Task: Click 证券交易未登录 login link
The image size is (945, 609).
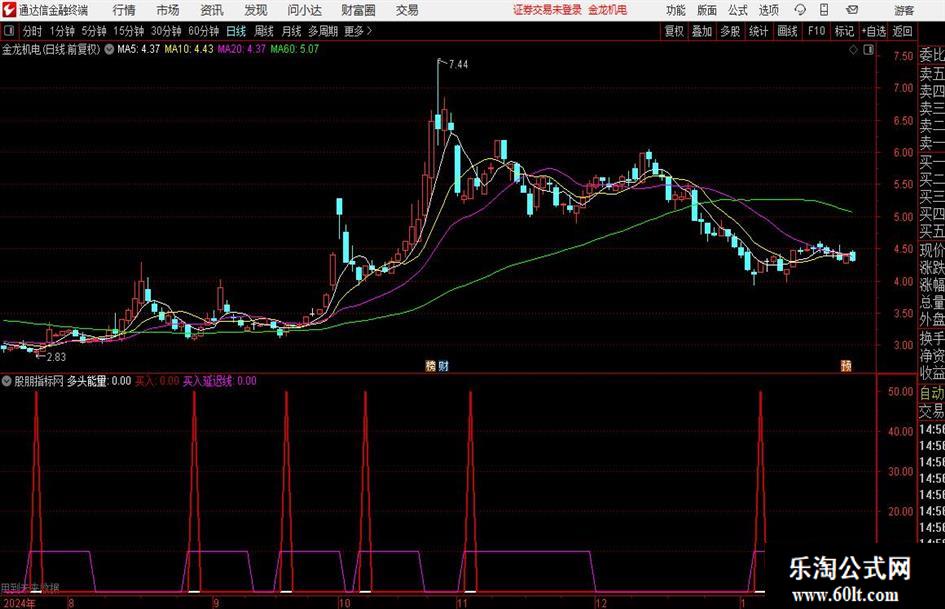Action: (547, 10)
